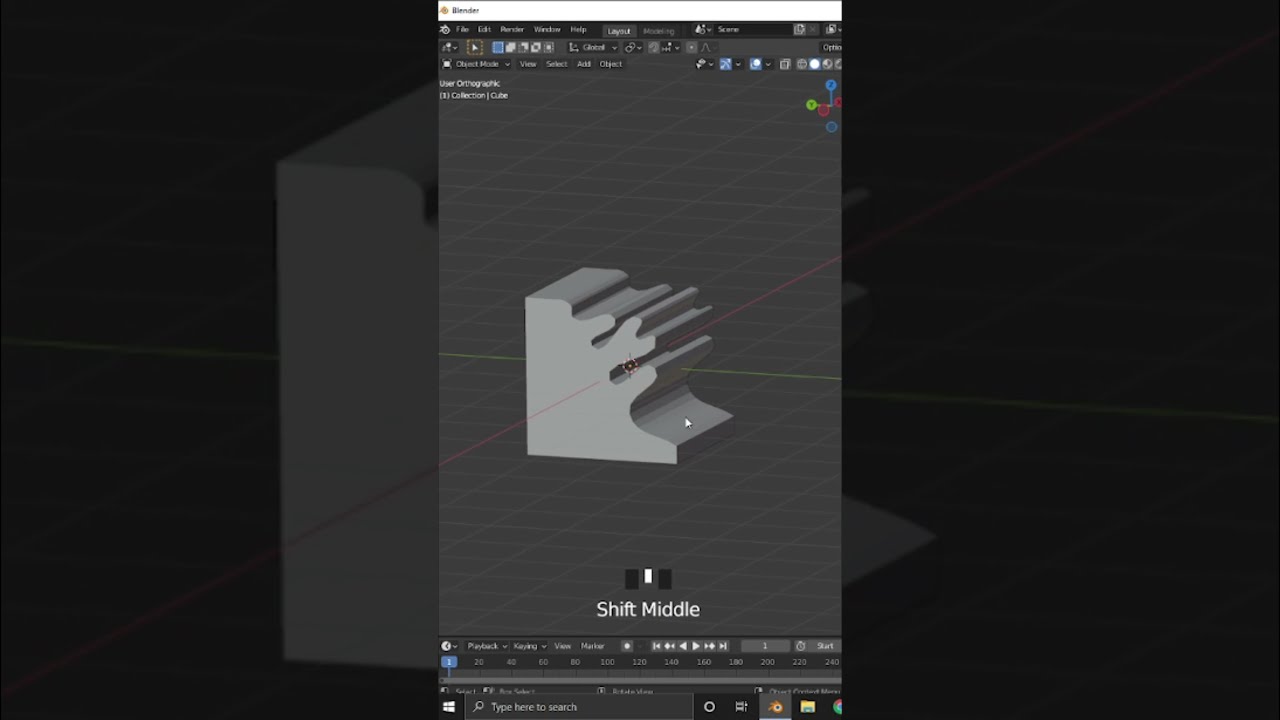The image size is (1280, 720).
Task: Open the Edit menu
Action: coord(484,30)
